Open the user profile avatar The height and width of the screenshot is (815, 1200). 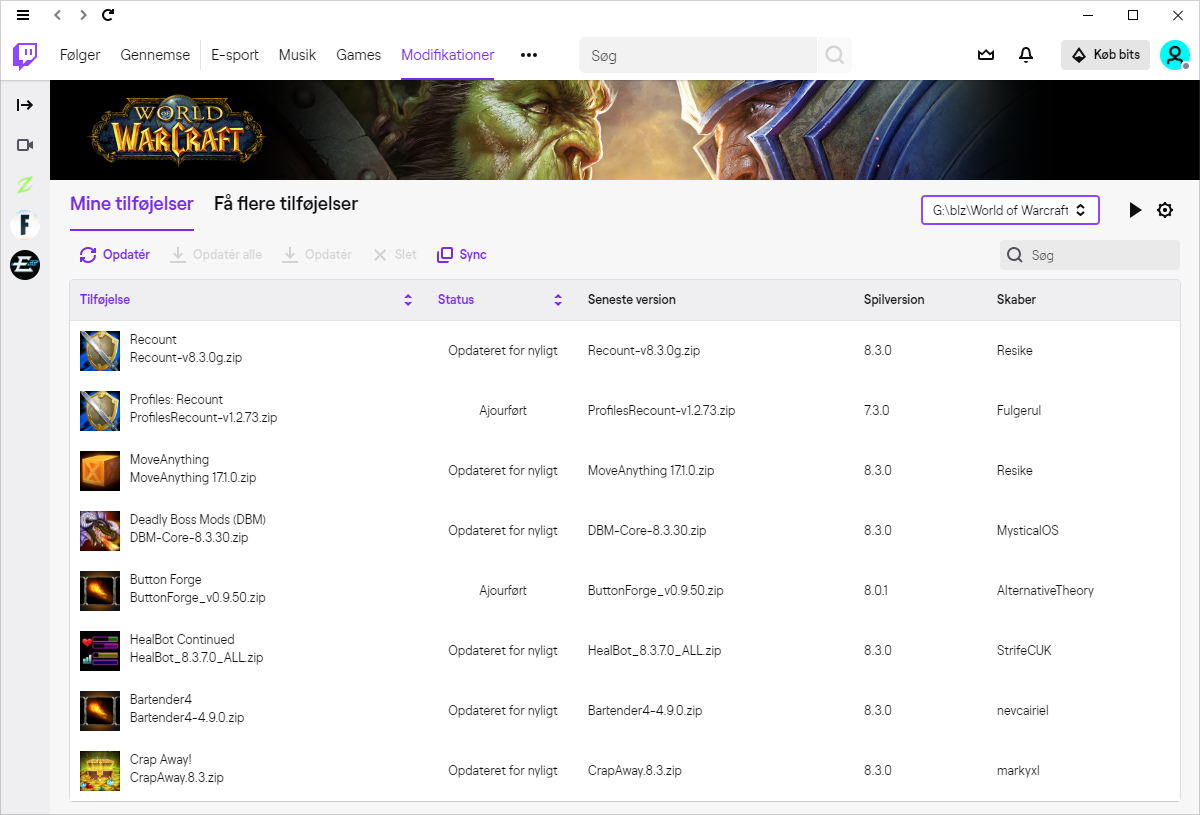pyautogui.click(x=1174, y=55)
